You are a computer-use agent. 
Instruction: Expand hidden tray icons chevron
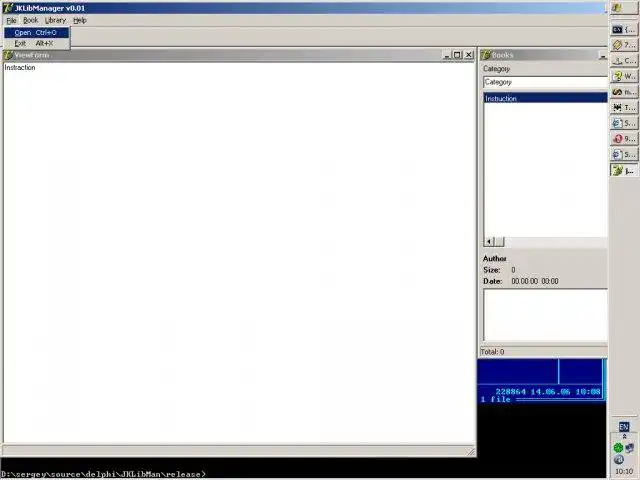[x=624, y=436]
